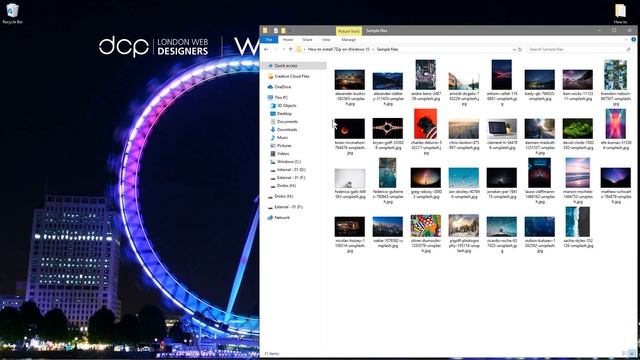Select the greg-rakozy starry sky image
The width and height of the screenshot is (640, 360).
pos(426,178)
